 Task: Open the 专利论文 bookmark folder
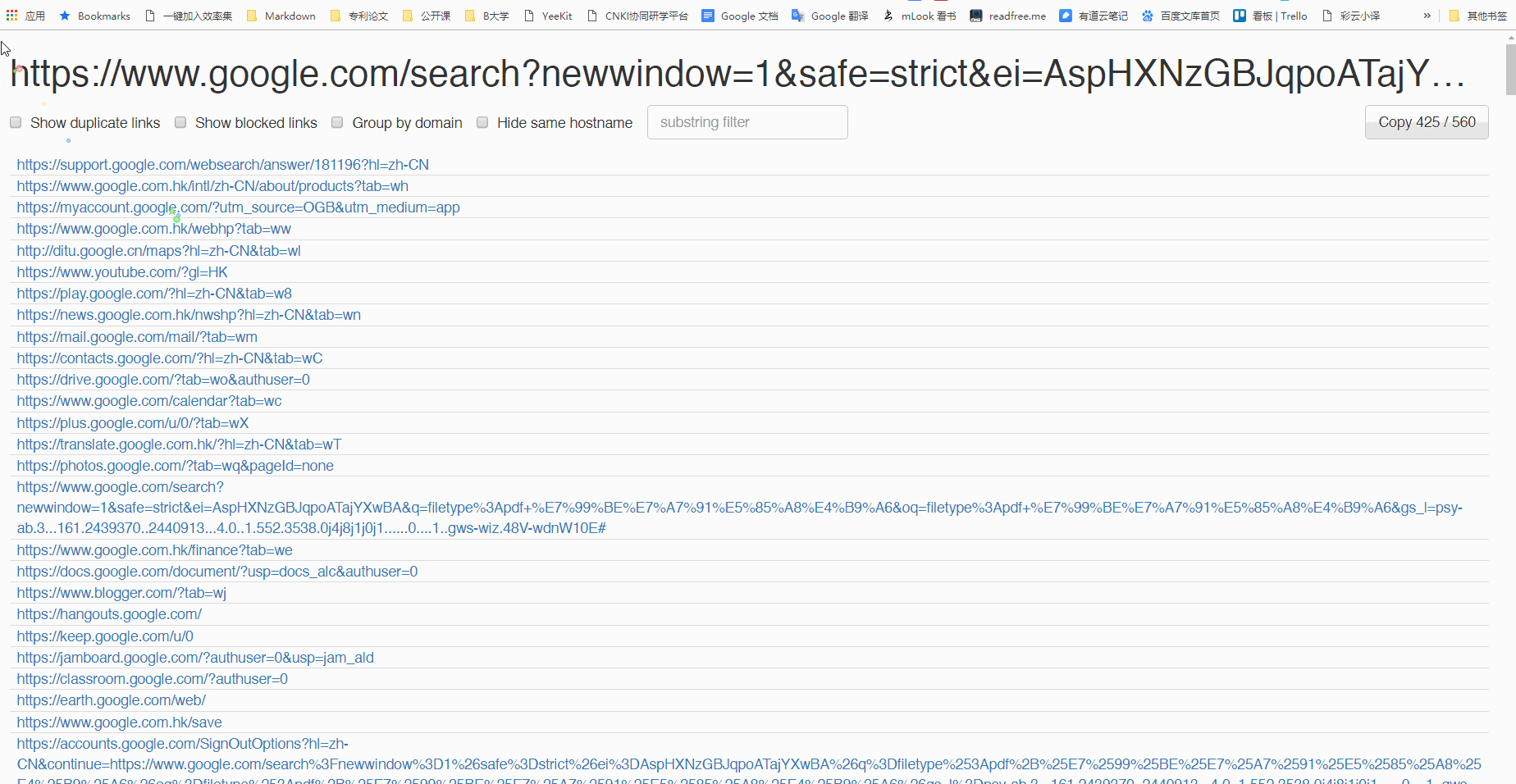click(336, 16)
